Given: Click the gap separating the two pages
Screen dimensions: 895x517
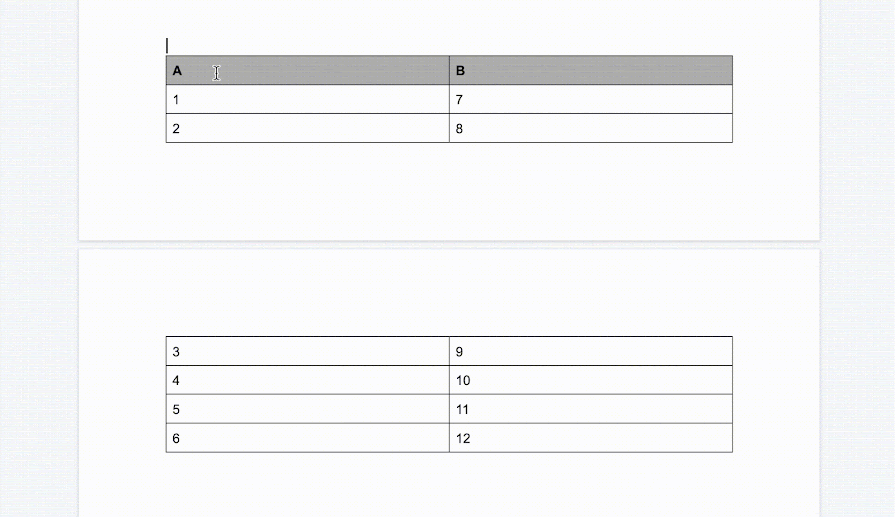Looking at the screenshot, I should click(449, 245).
